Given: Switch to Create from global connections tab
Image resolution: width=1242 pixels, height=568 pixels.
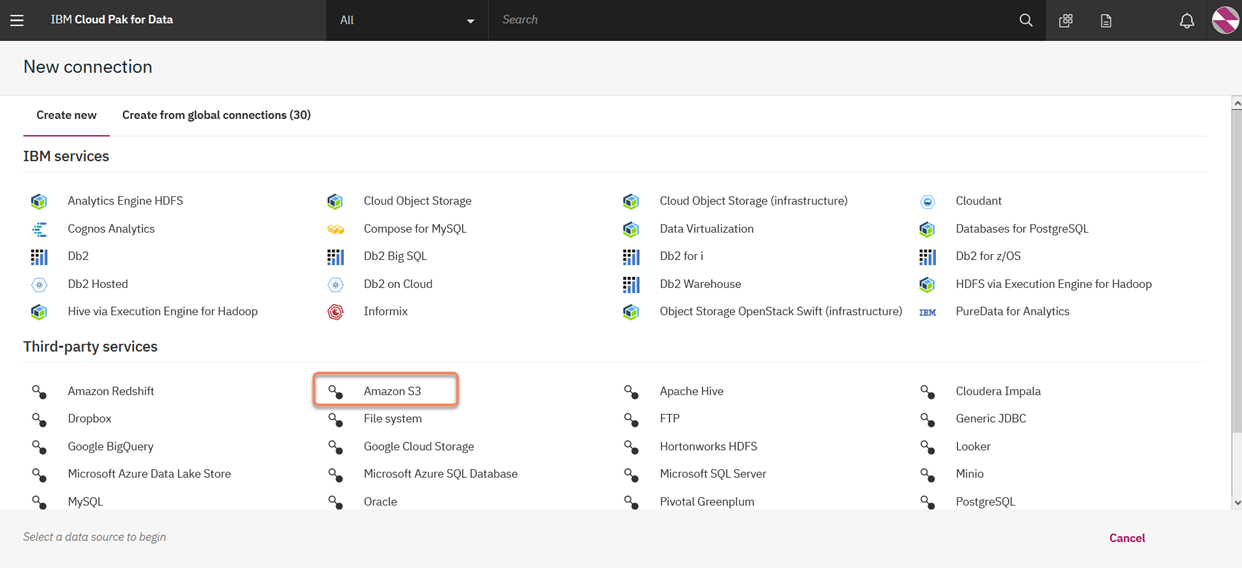Looking at the screenshot, I should (216, 115).
